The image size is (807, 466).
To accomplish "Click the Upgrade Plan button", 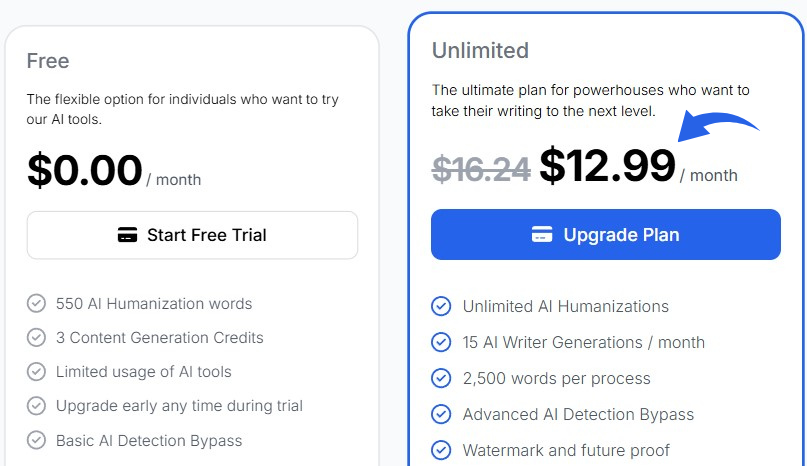I will [x=605, y=235].
